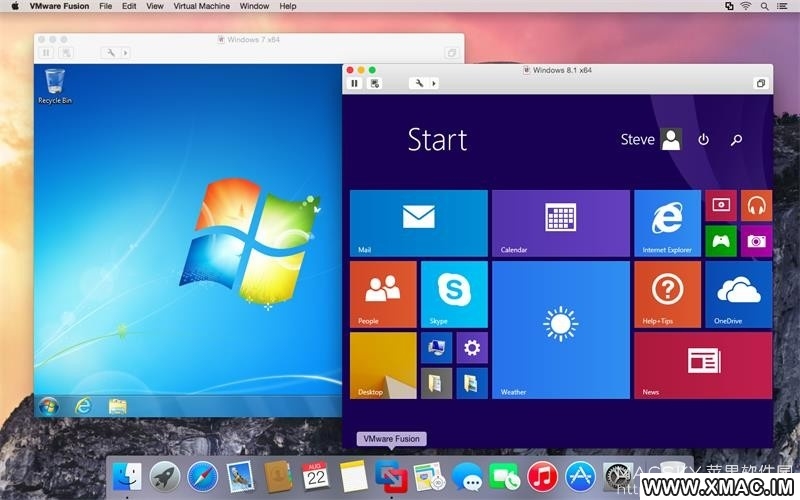The width and height of the screenshot is (800, 500).
Task: Open the Edit menu
Action: click(x=129, y=6)
